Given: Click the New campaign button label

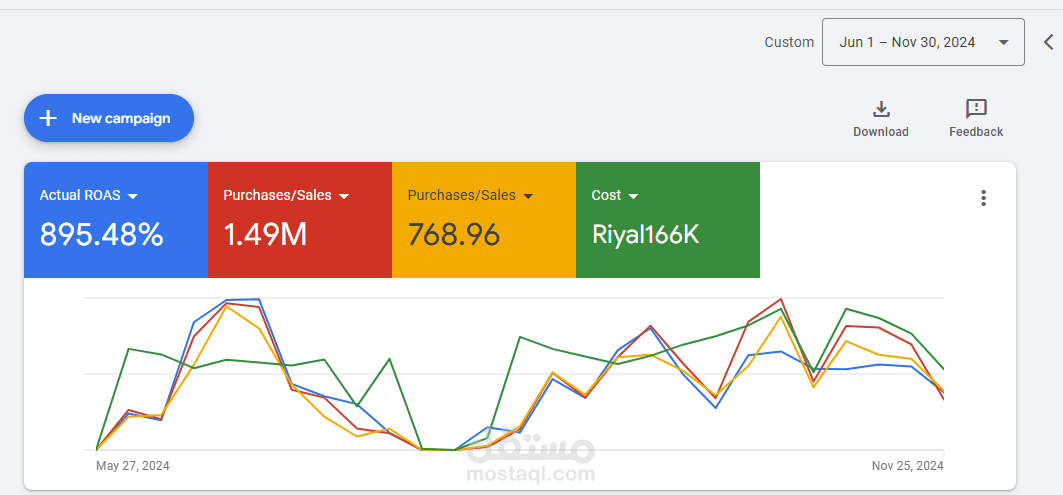Looking at the screenshot, I should pyautogui.click(x=121, y=118).
